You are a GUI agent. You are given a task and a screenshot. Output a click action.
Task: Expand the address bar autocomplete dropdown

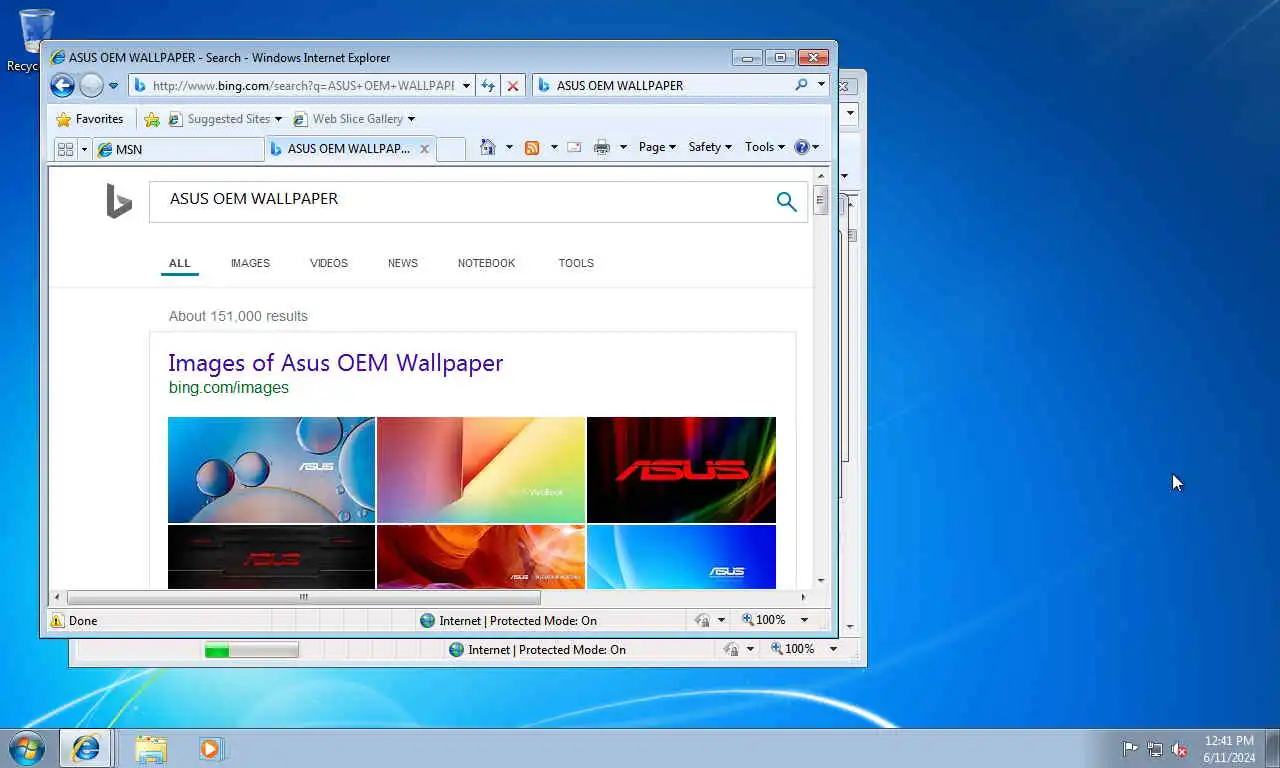tap(466, 86)
